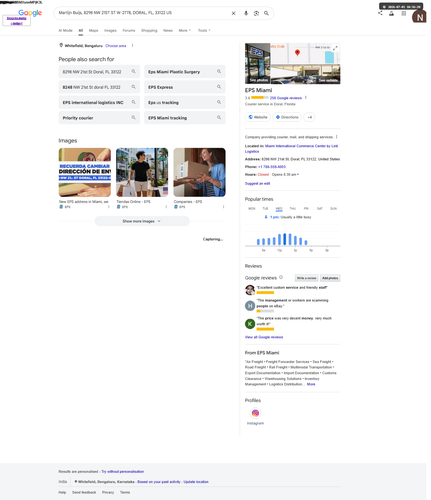Click magnifier on EPS Express suggestion
This screenshot has height=500, width=431.
point(219,87)
